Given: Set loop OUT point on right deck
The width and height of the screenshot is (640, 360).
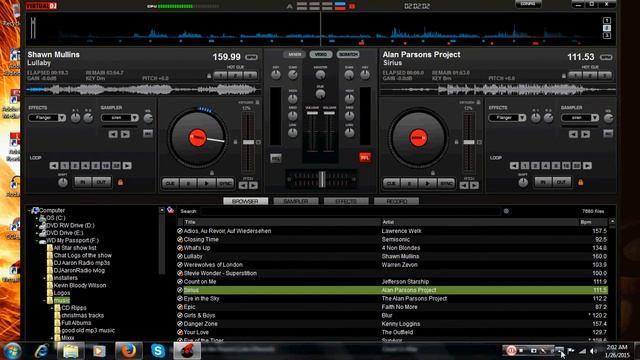Looking at the screenshot, I should click(562, 182).
